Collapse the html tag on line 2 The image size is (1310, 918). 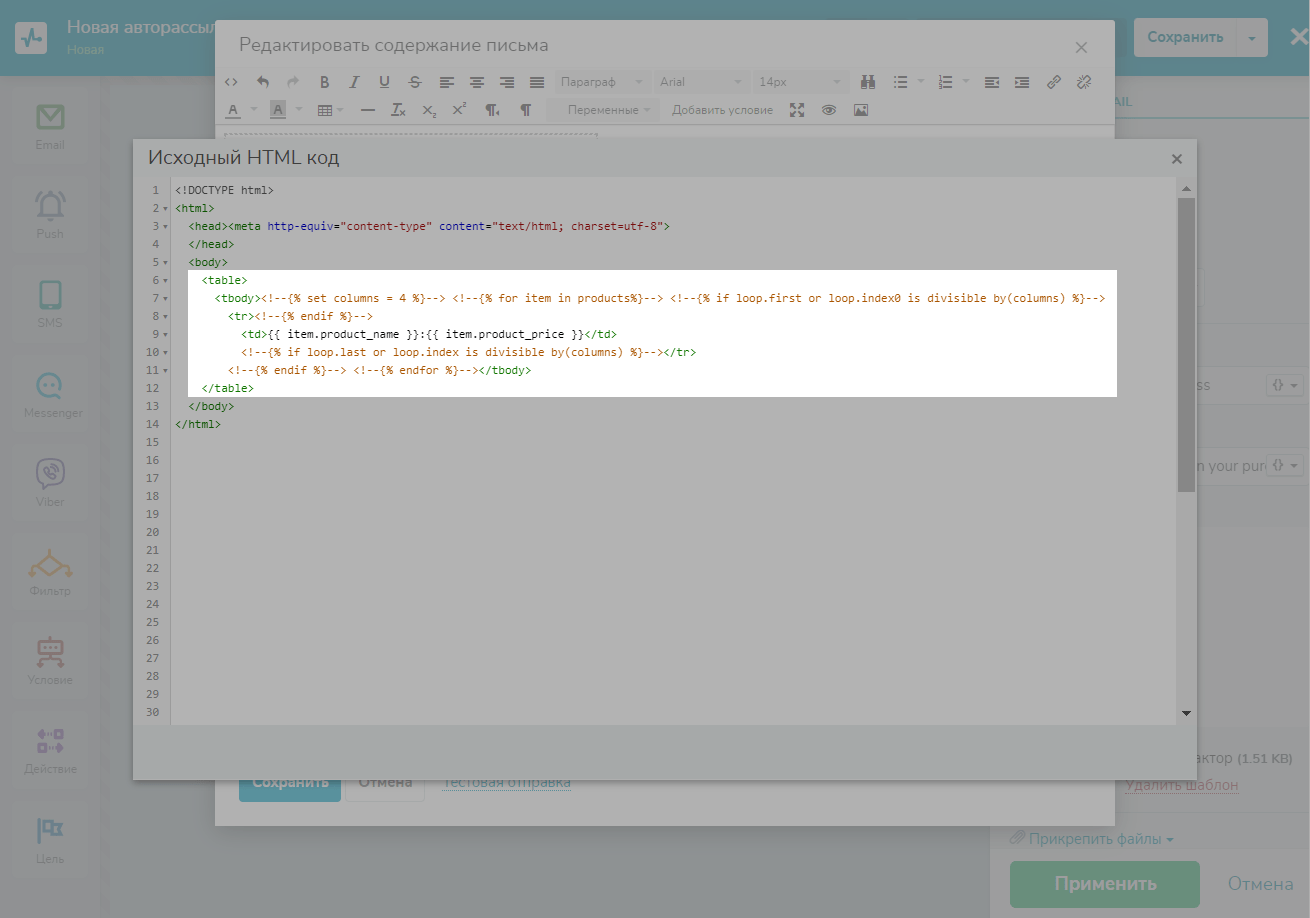coord(164,209)
